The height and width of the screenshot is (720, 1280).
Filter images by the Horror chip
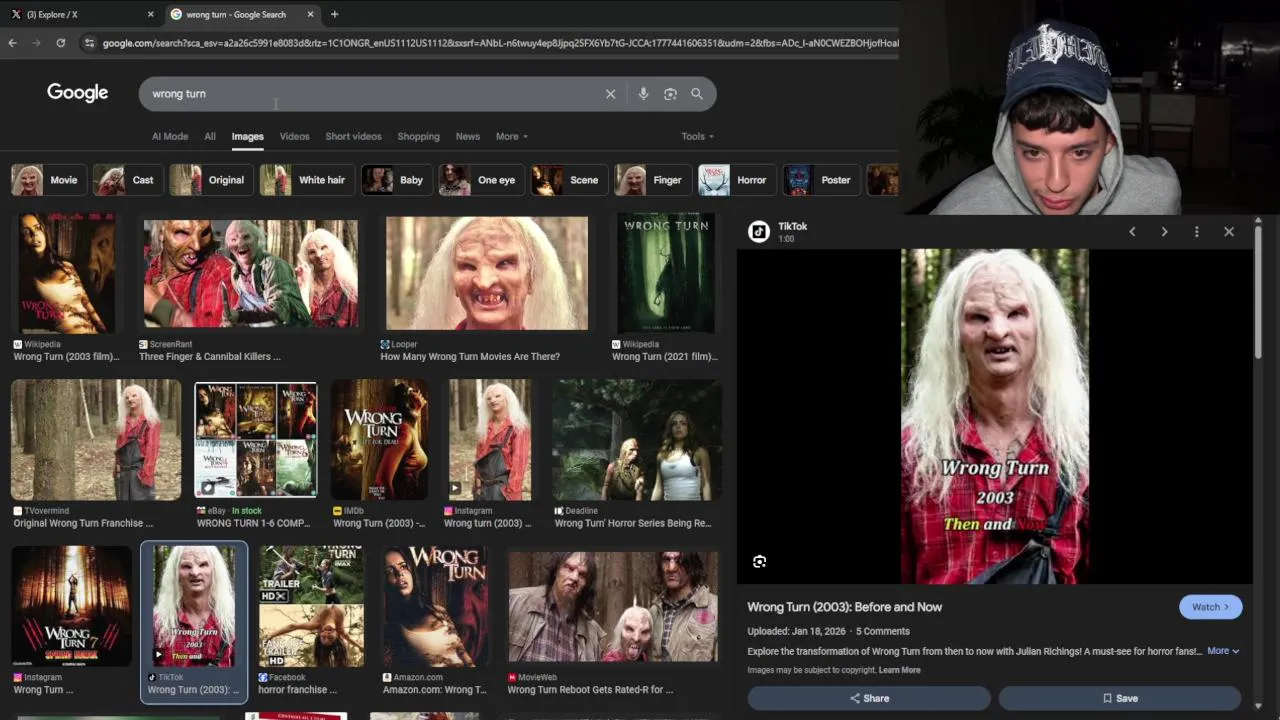(x=735, y=180)
